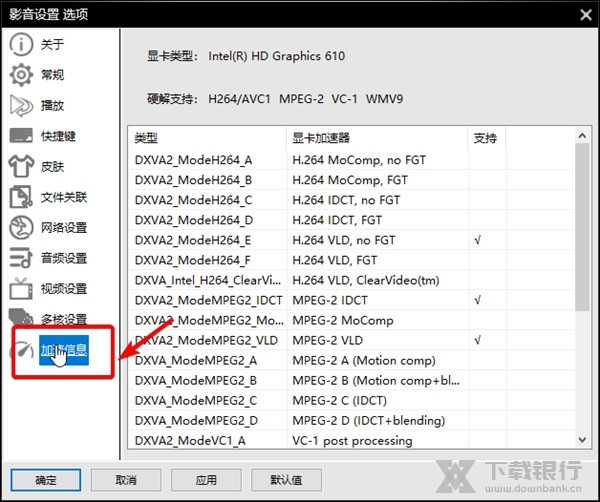The width and height of the screenshot is (600, 502).
Task: Select the DXVA_Intel_H264_ClearVi... row
Action: tap(351, 280)
